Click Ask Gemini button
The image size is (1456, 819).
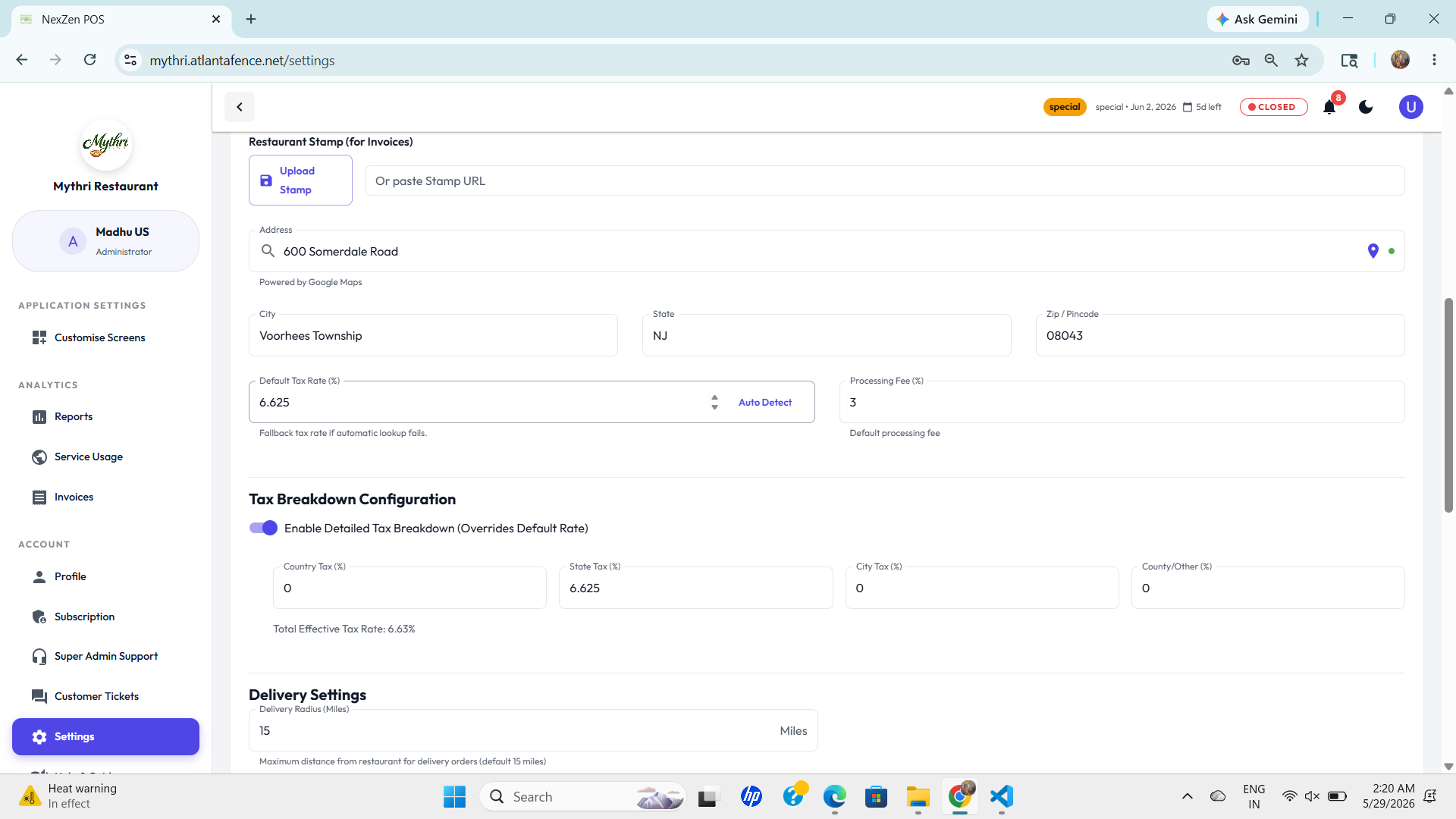click(x=1257, y=19)
